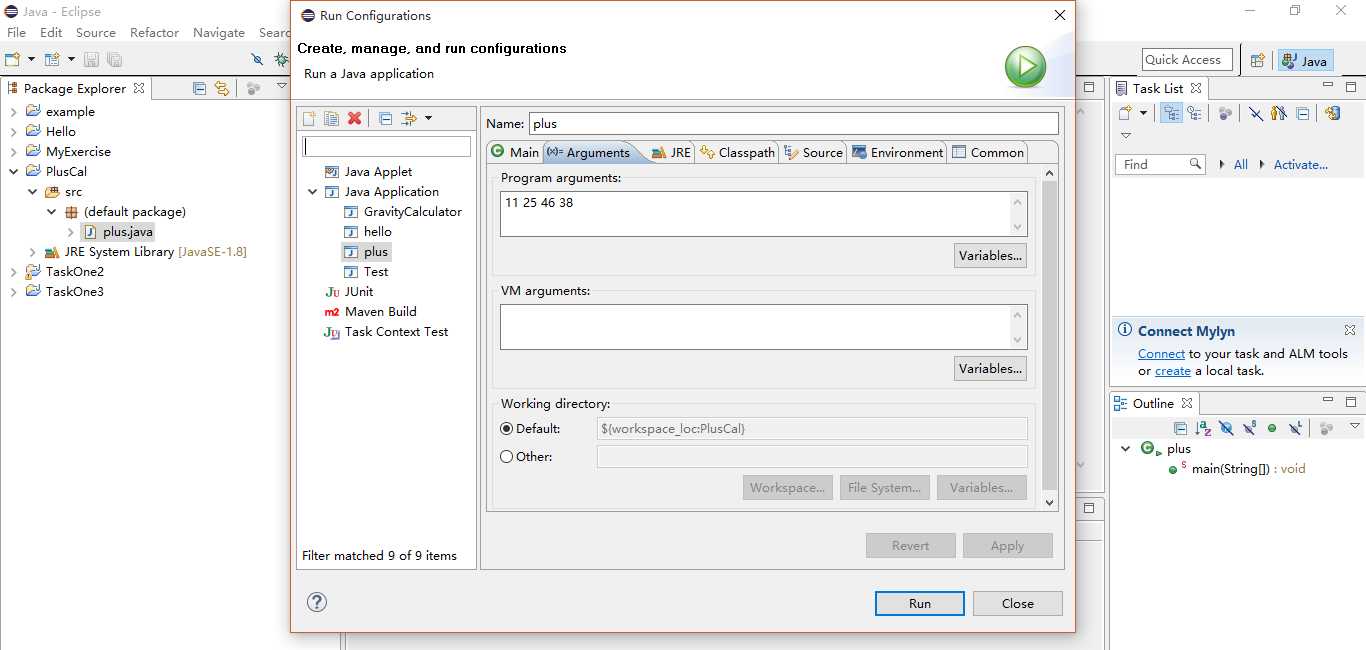Image resolution: width=1366 pixels, height=650 pixels.
Task: Click the New wizard icon in Eclipse toolbar
Action: 13,60
